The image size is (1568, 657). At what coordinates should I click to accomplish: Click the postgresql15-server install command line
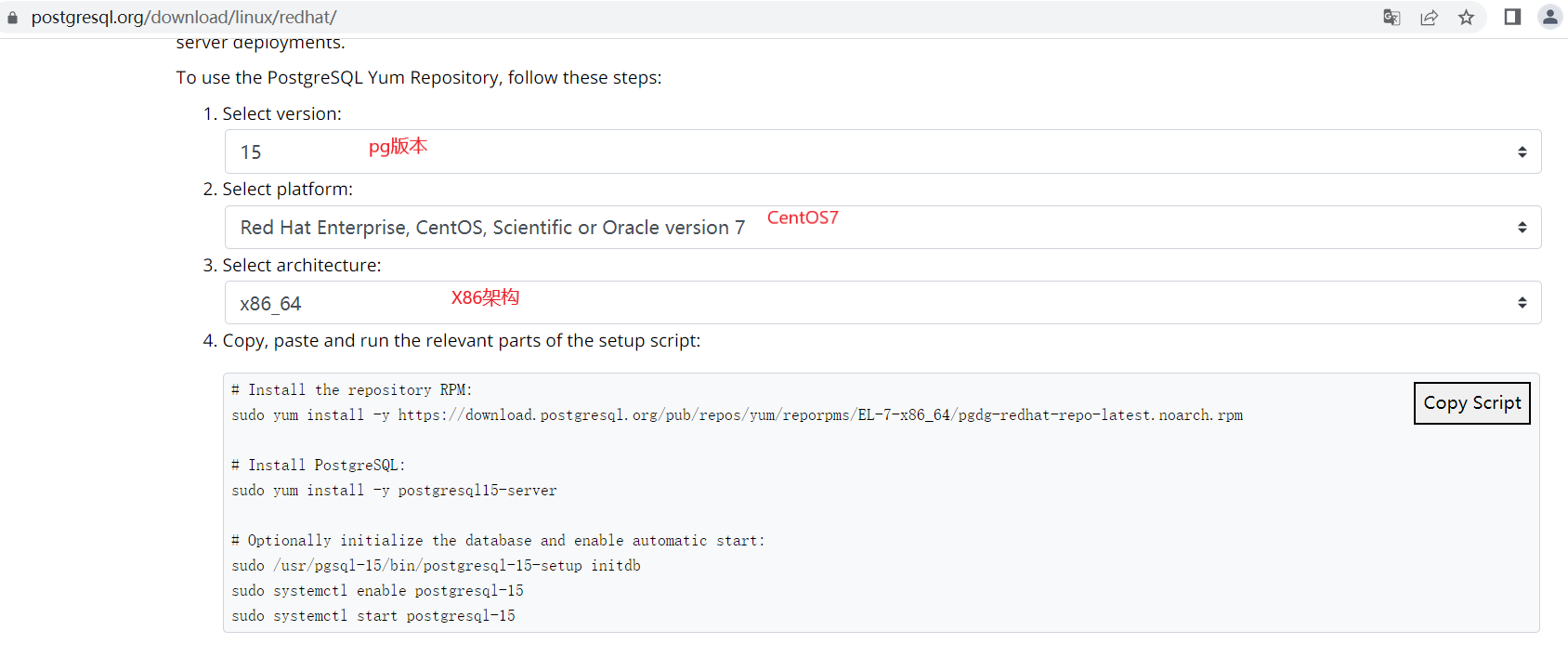394,491
